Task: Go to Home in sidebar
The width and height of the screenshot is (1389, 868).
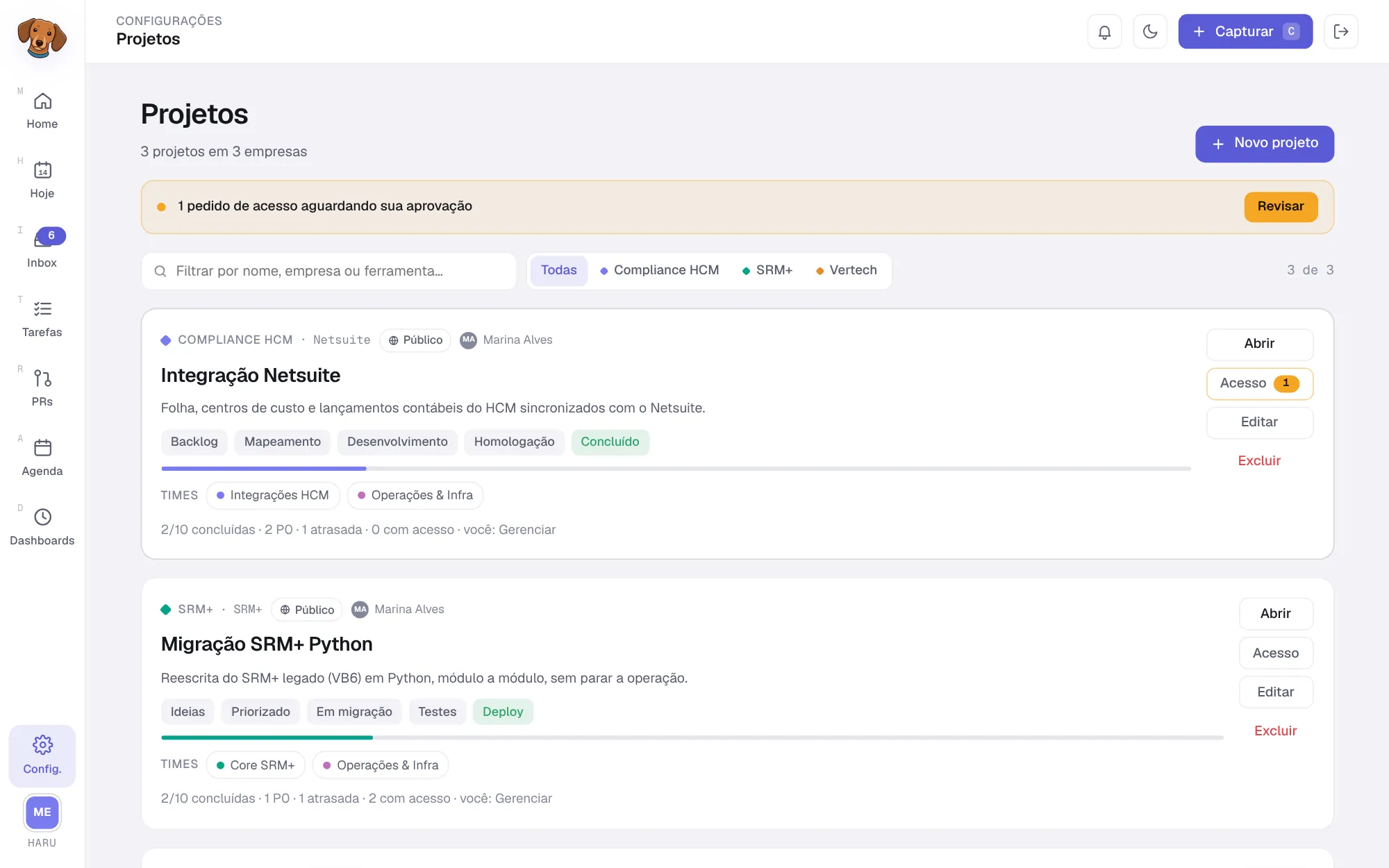Action: (x=42, y=111)
